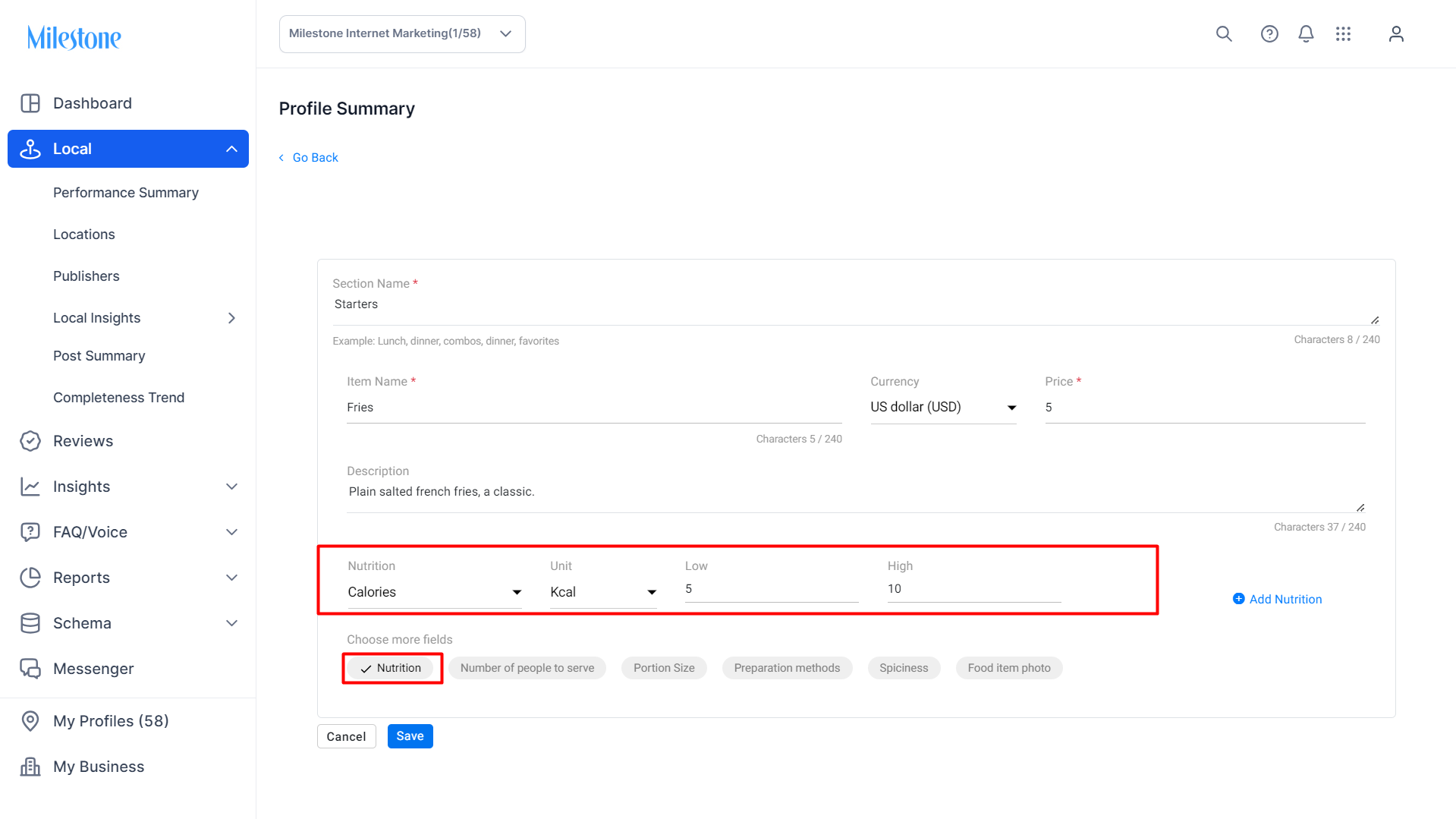1456x819 pixels.
Task: Enable the Food item photo chip
Action: click(x=1009, y=668)
